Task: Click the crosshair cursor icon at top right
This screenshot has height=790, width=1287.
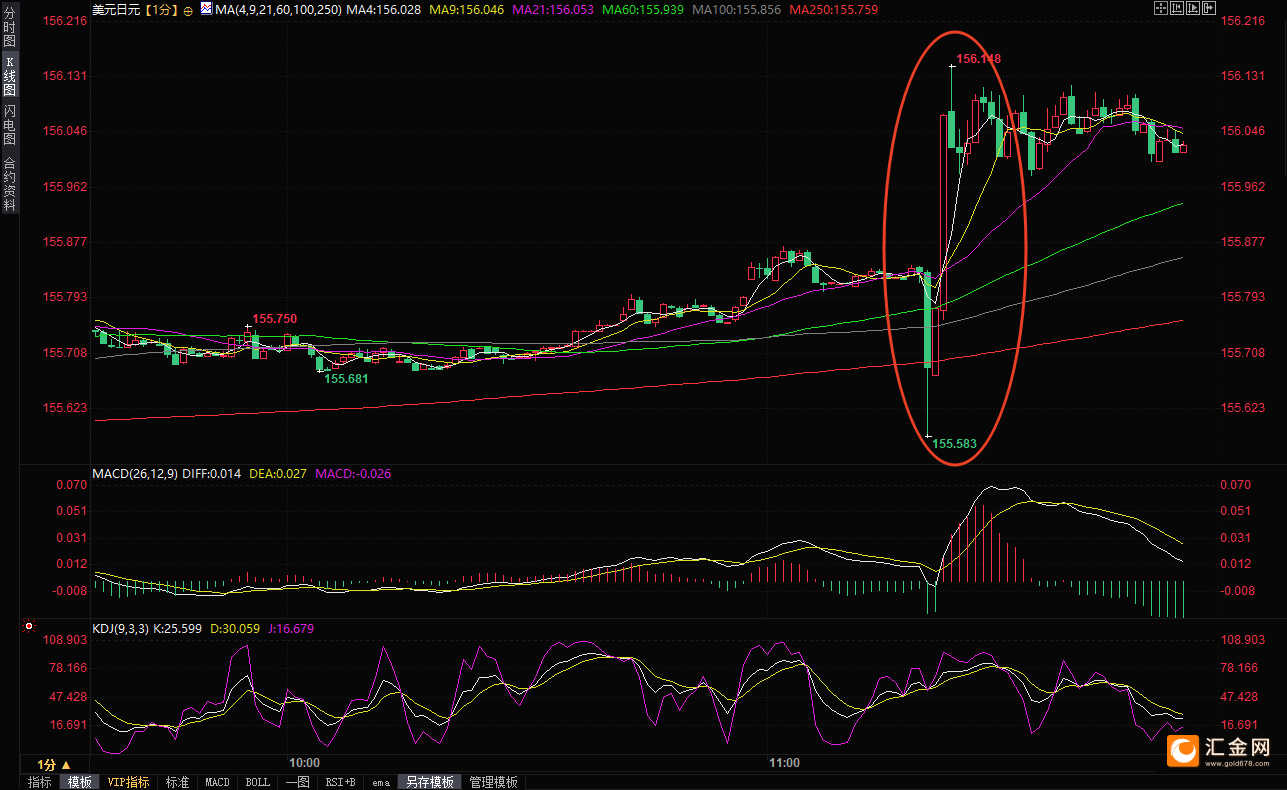Action: pyautogui.click(x=1161, y=8)
